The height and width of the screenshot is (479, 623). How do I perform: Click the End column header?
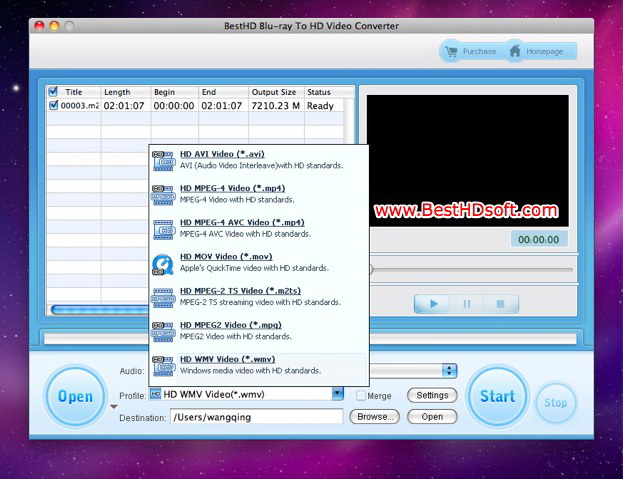224,92
